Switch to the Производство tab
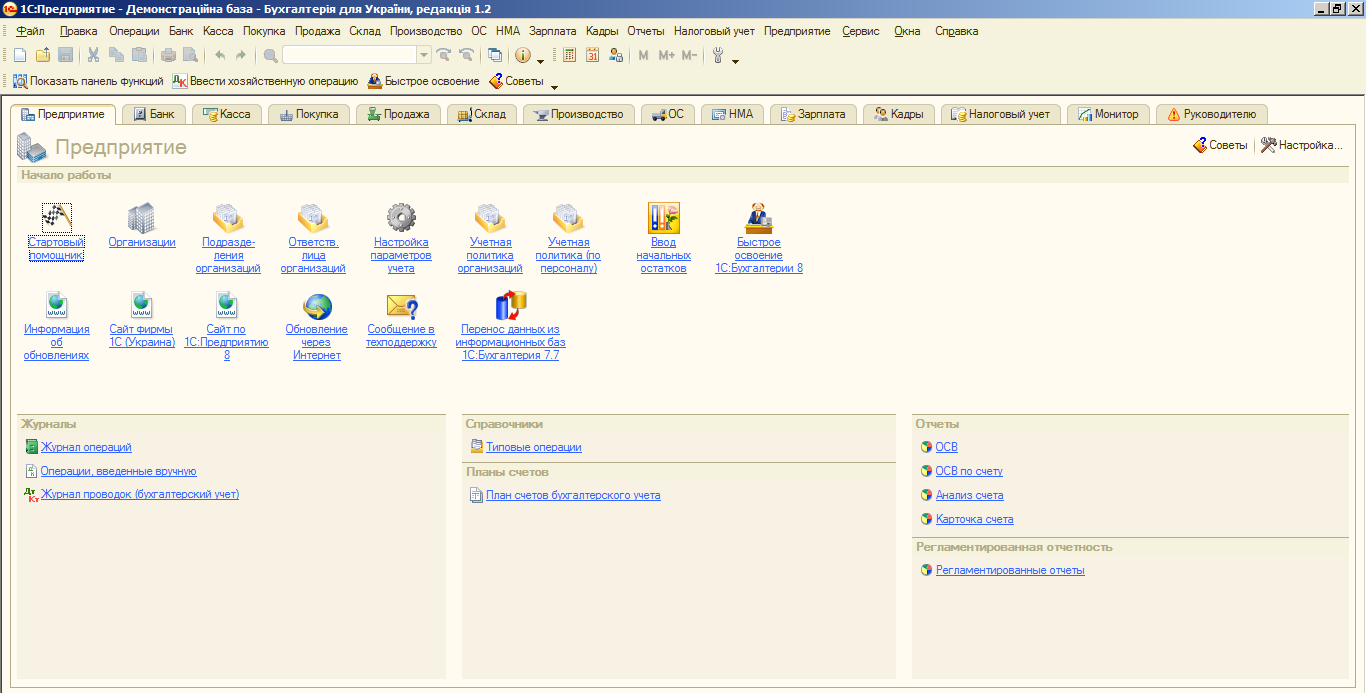Image resolution: width=1366 pixels, height=693 pixels. (x=578, y=114)
